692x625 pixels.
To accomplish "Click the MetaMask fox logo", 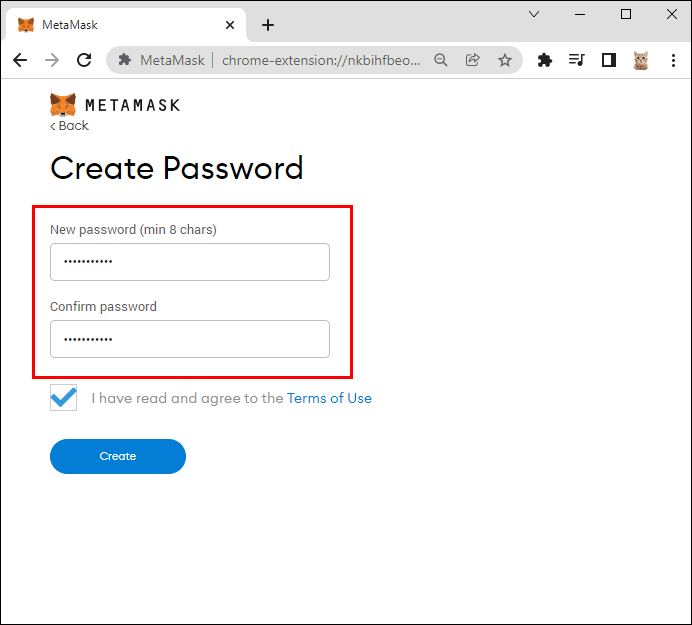I will point(63,104).
